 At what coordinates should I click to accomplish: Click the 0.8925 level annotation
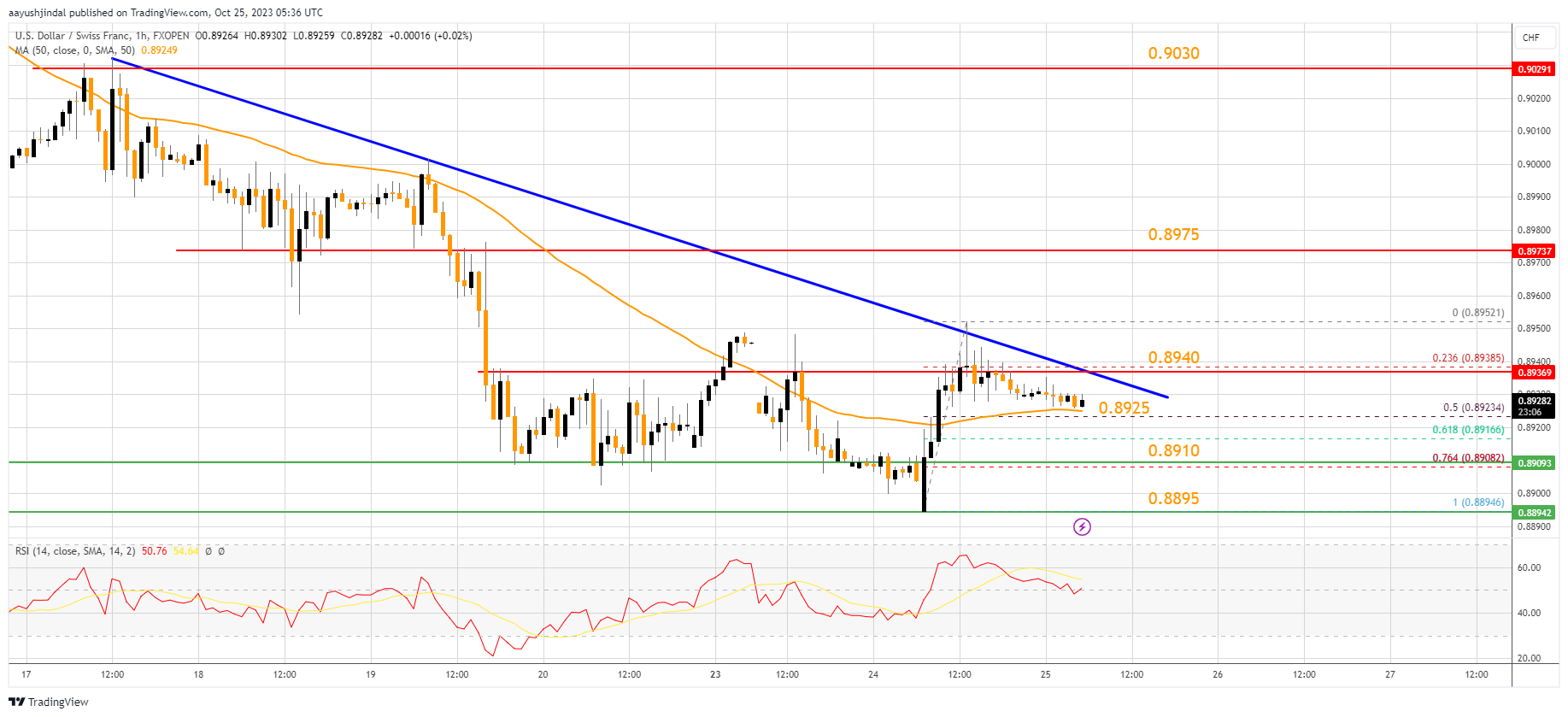(x=1124, y=408)
